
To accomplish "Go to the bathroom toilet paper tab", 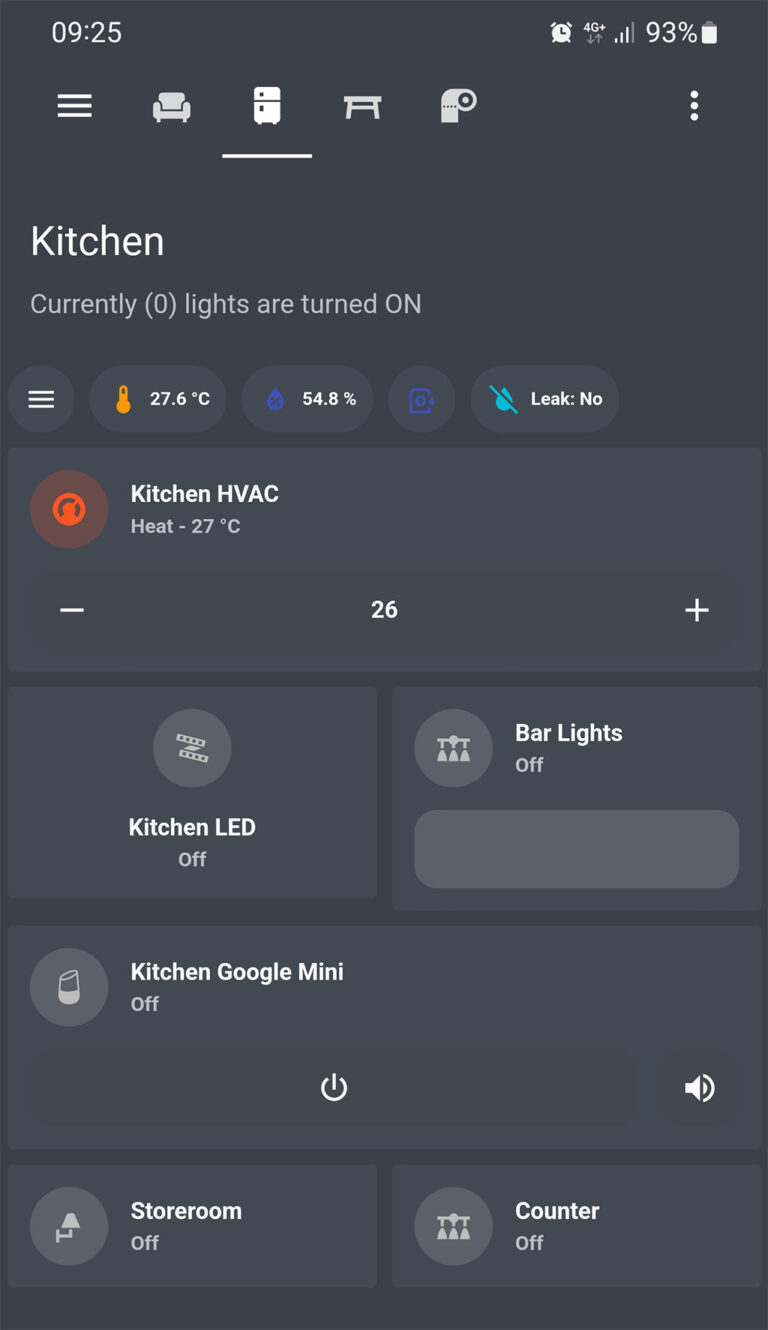I will [x=458, y=105].
